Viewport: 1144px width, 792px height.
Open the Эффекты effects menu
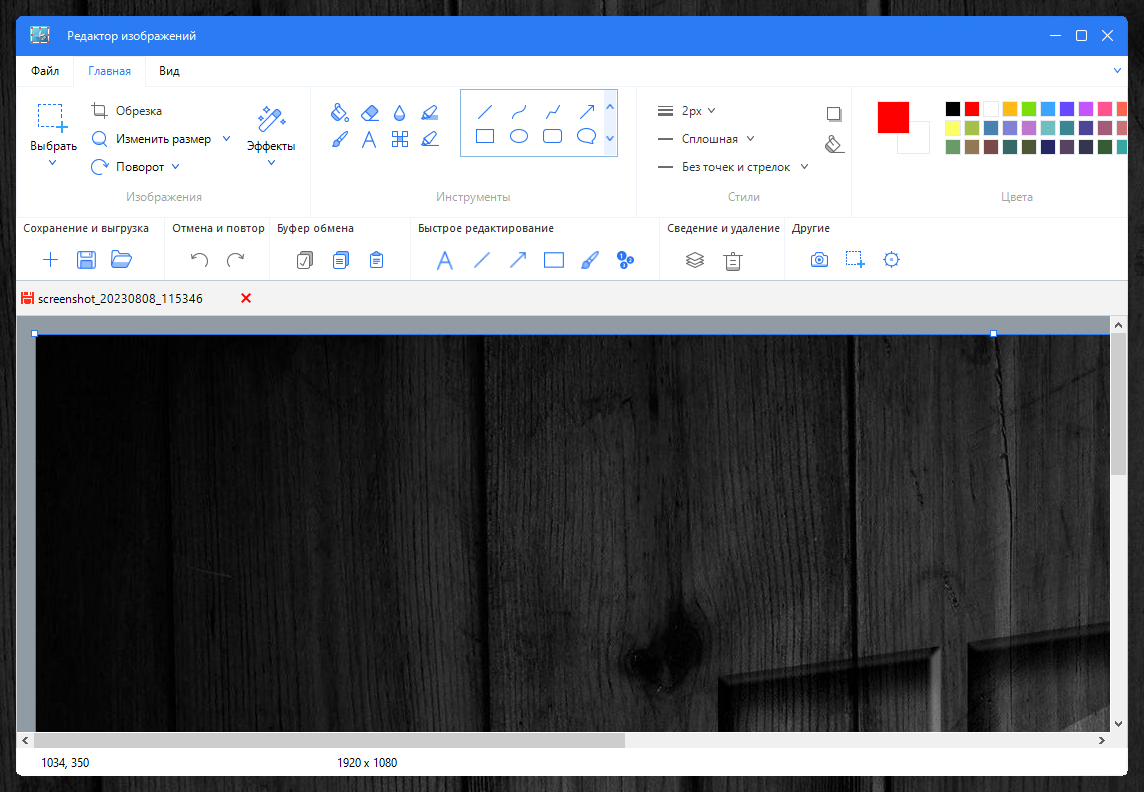coord(271,135)
